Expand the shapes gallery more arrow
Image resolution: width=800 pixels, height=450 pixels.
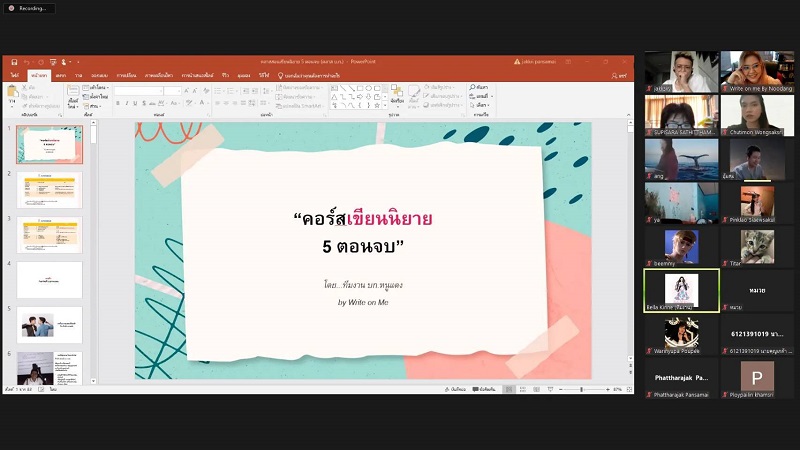tap(383, 103)
